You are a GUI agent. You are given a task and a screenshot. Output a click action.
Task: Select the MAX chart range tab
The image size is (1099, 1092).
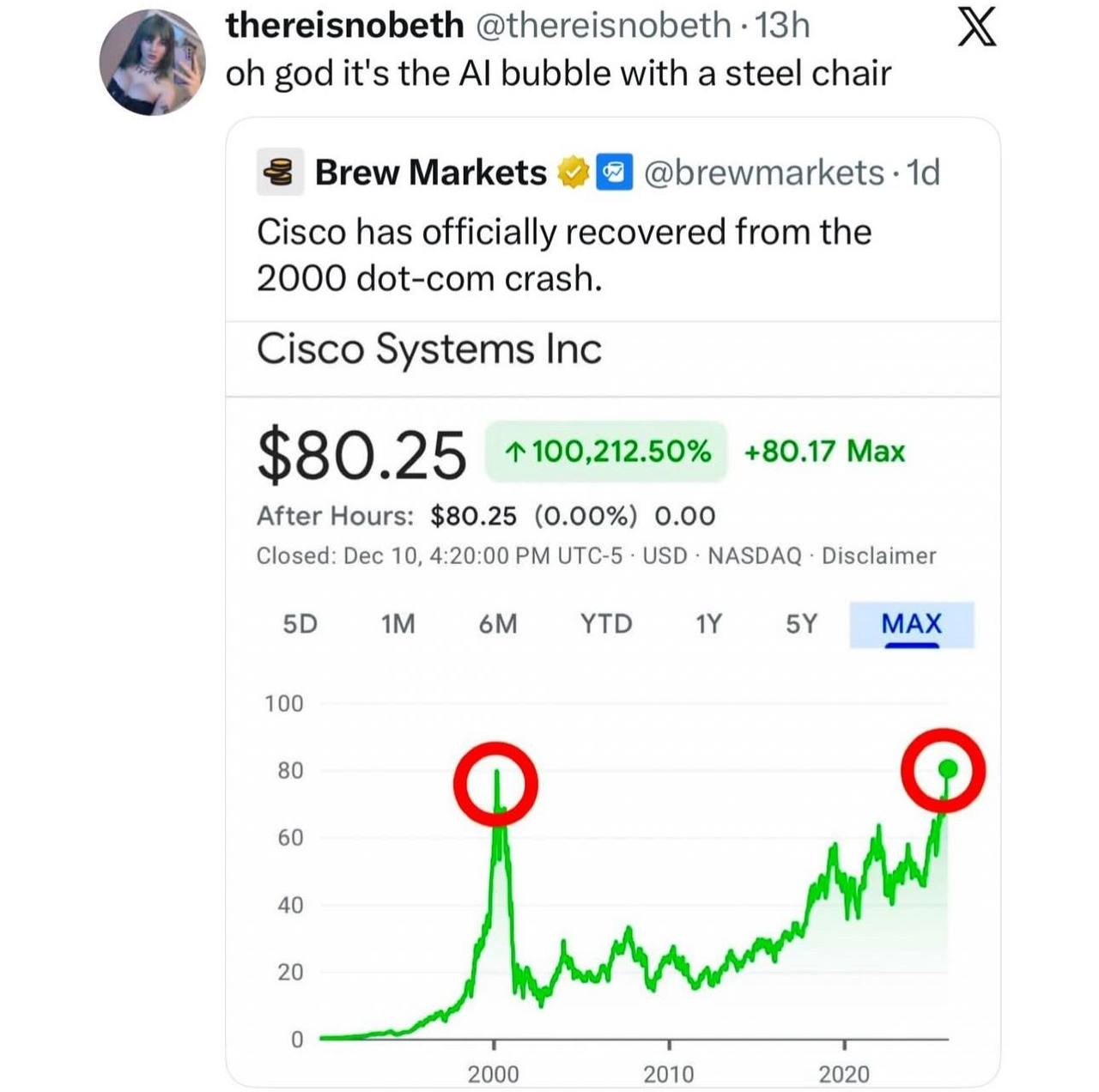(911, 624)
